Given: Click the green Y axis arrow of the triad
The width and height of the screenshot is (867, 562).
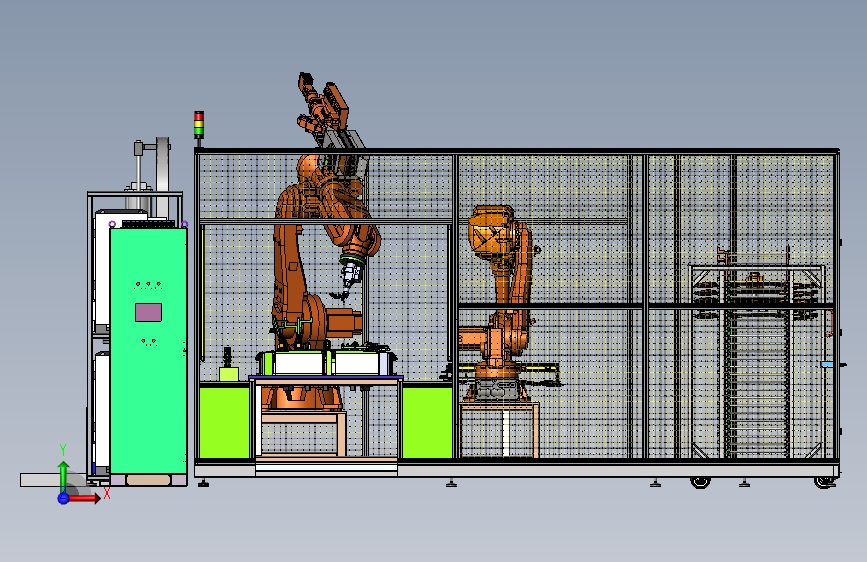Looking at the screenshot, I should (64, 475).
